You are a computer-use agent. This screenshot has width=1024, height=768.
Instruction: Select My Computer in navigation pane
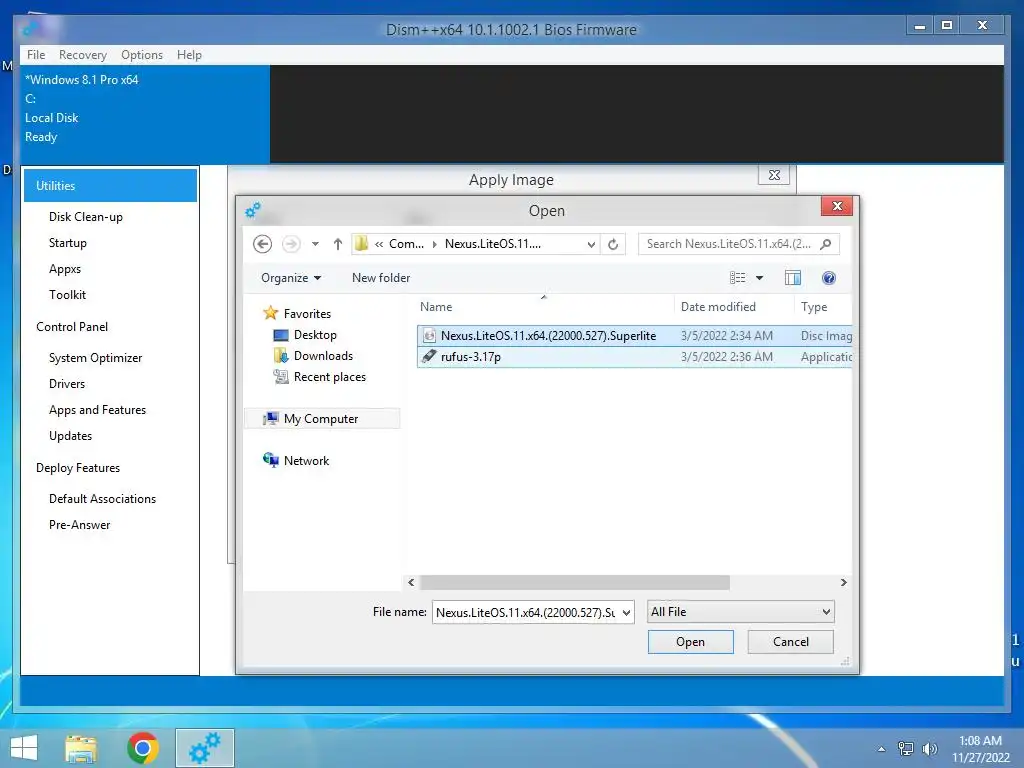point(321,419)
